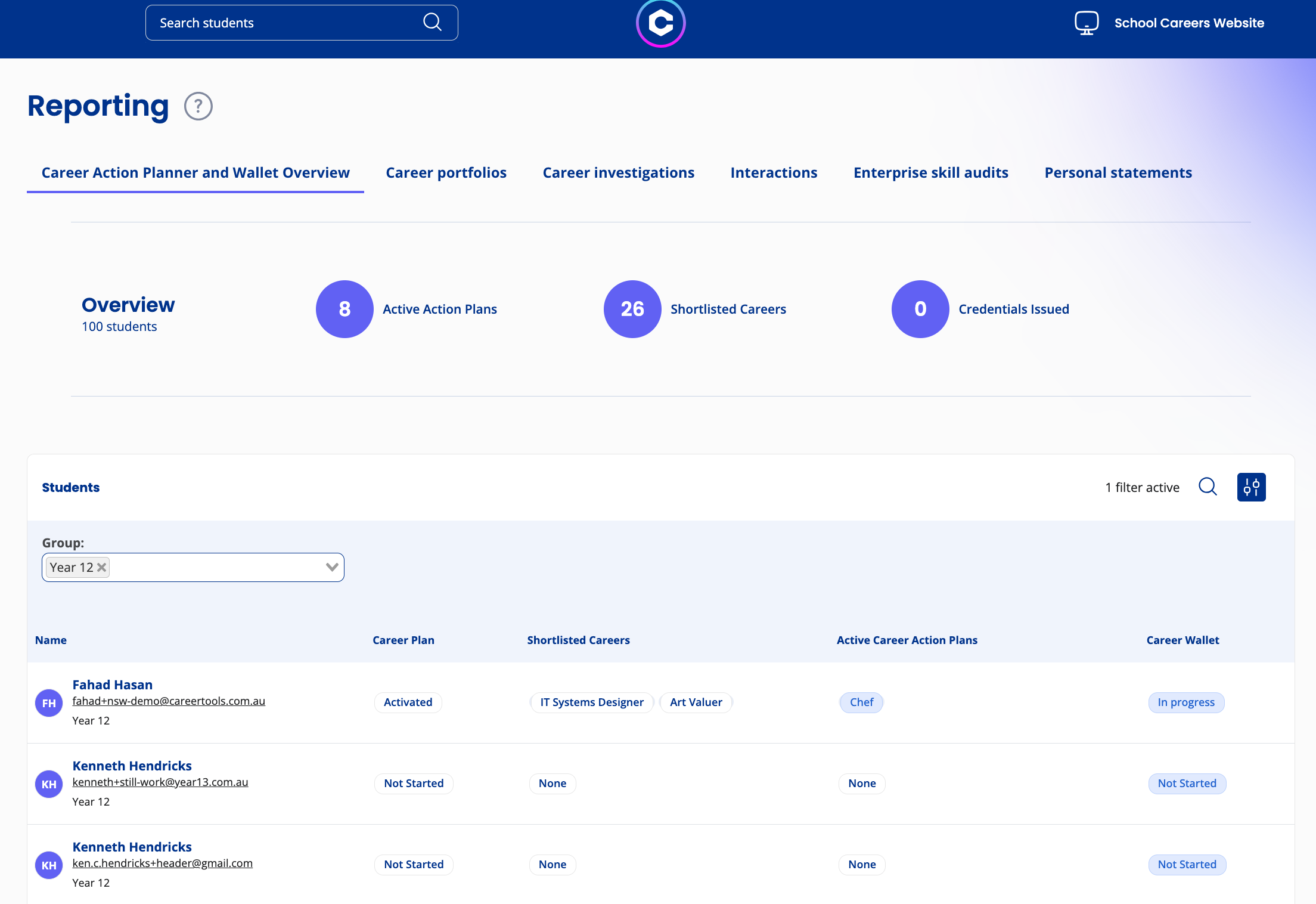Open the School Careers Website link

1189,23
